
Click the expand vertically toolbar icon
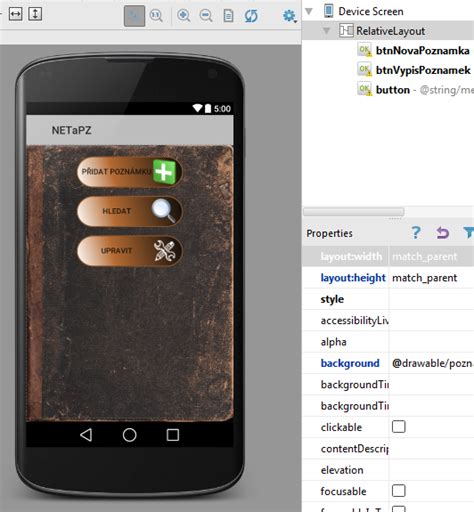[35, 14]
